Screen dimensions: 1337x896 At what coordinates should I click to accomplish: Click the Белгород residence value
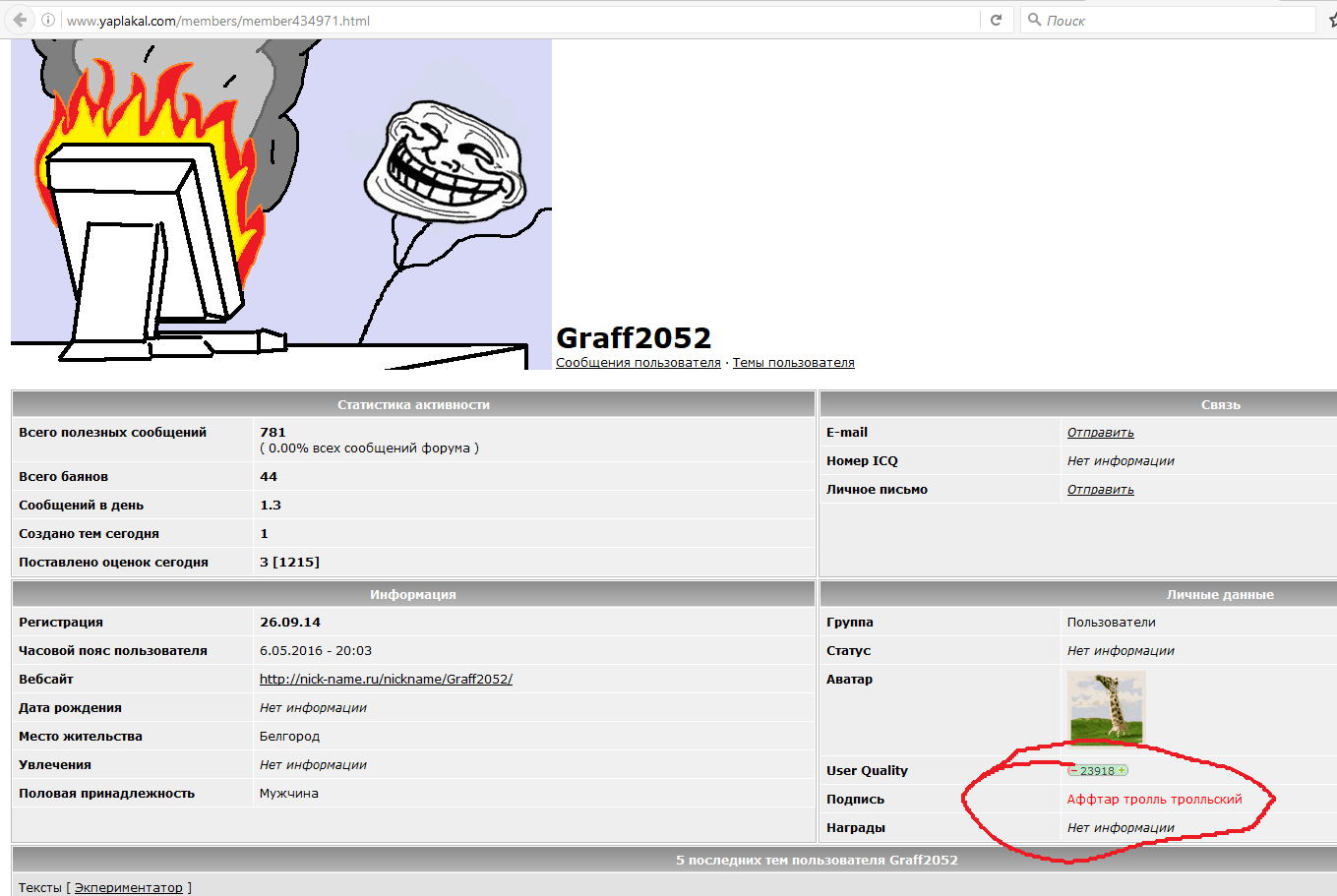[x=289, y=737]
